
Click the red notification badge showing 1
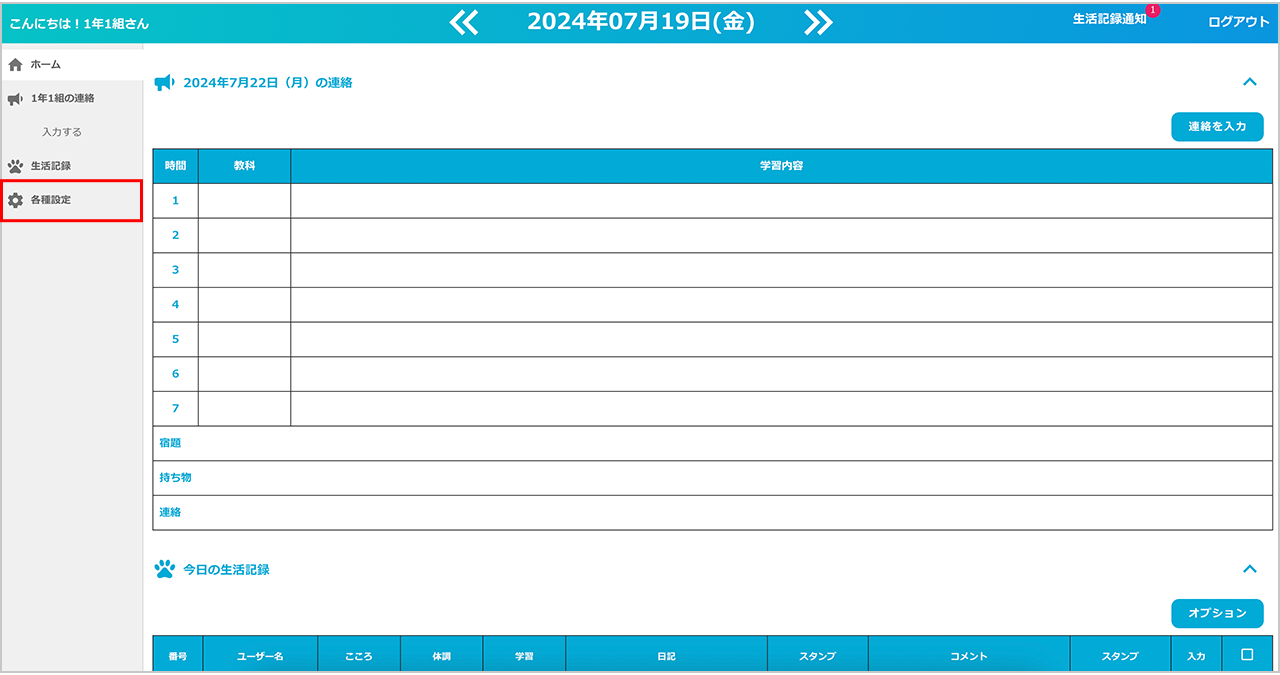(x=1152, y=10)
